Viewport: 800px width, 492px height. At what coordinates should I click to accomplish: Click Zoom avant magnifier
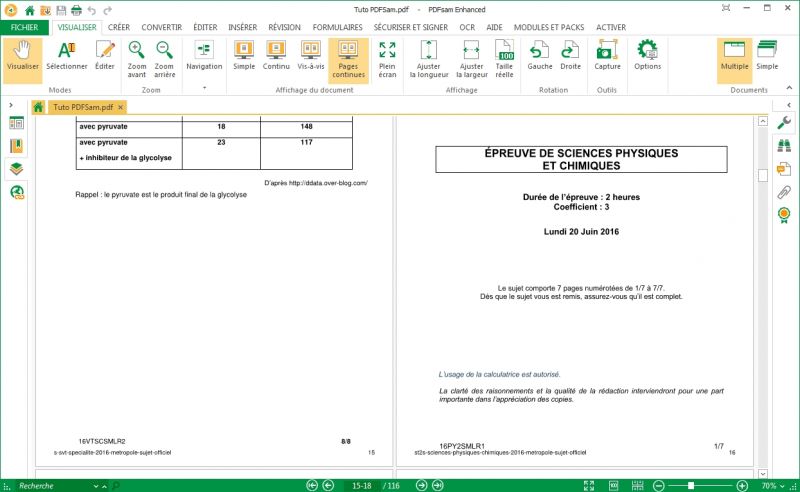(x=137, y=60)
